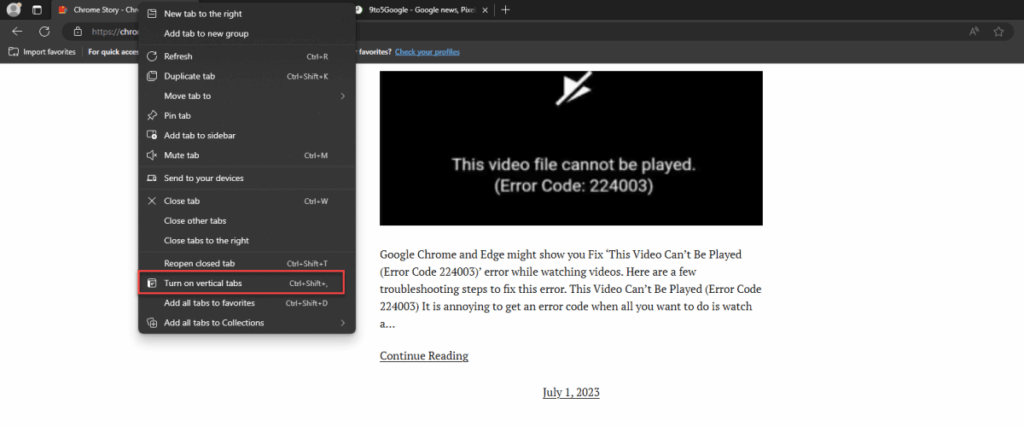
Task: Select Duplicate tab menu entry
Action: pos(247,76)
